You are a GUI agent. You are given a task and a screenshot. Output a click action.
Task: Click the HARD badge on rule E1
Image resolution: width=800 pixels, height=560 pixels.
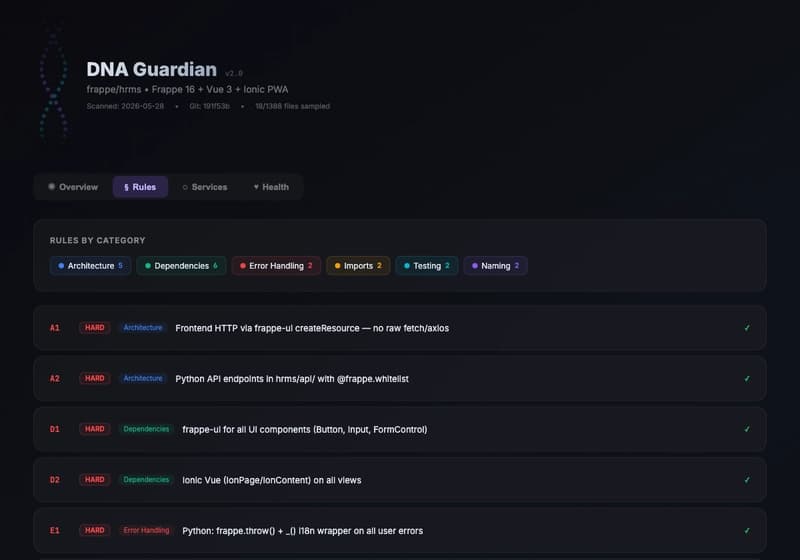tap(95, 530)
